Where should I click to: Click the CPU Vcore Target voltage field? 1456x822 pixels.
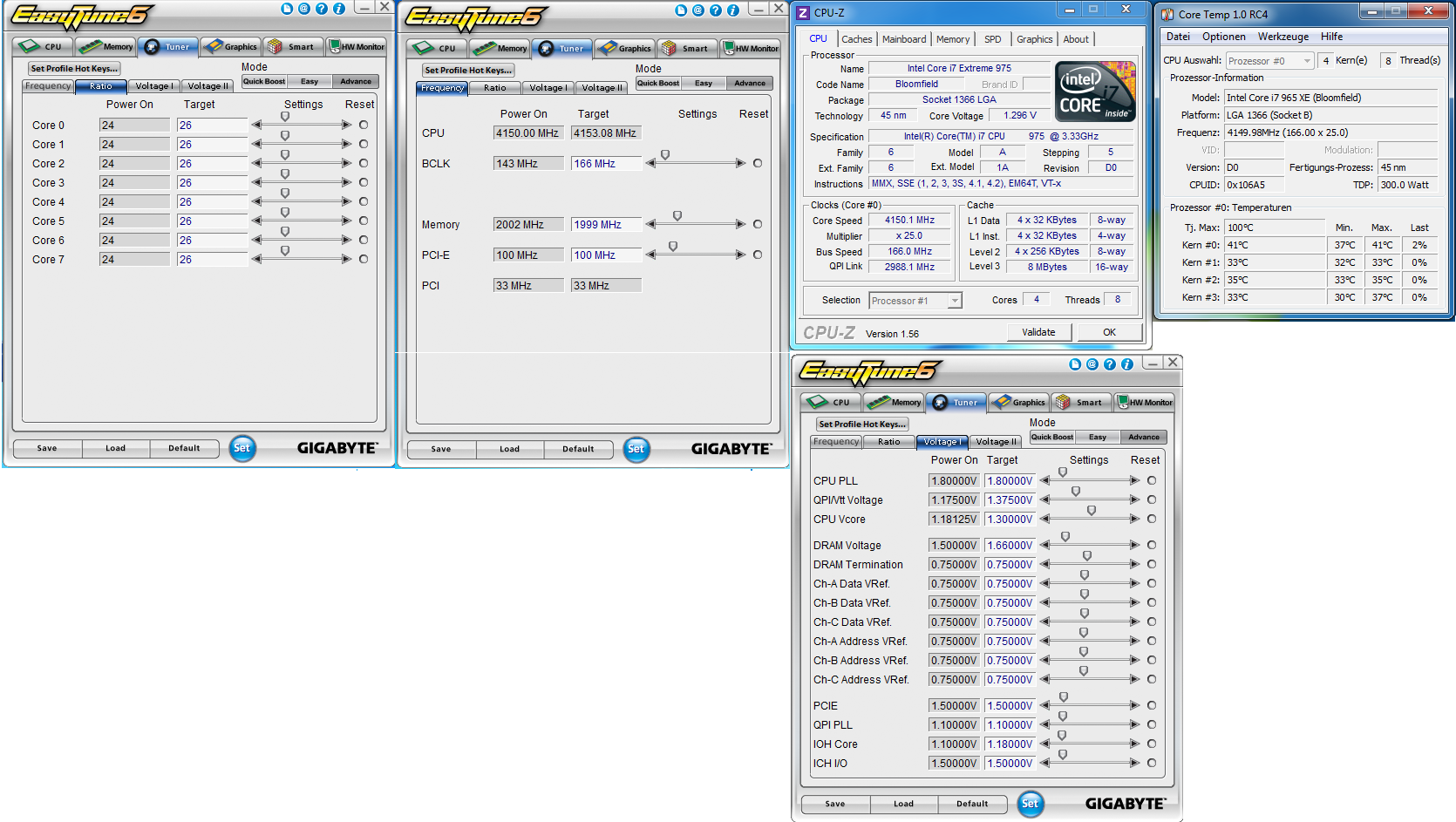(x=1010, y=519)
